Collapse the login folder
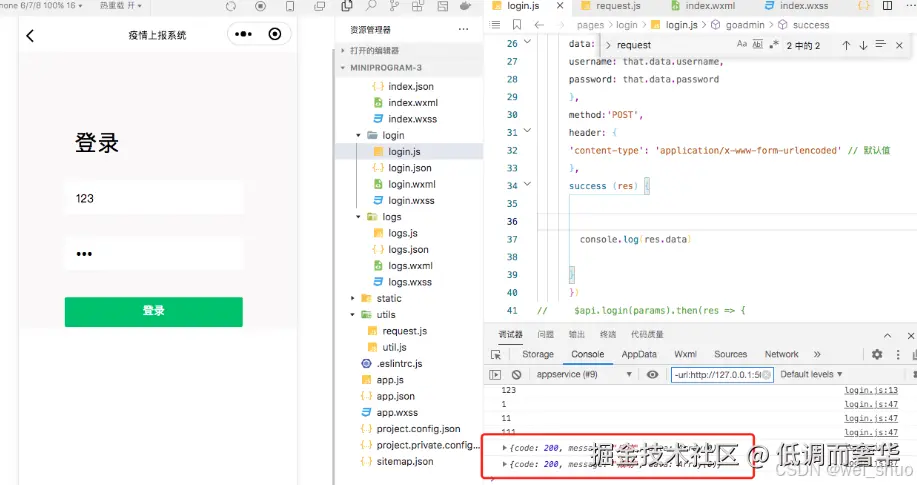The image size is (917, 485). point(358,135)
